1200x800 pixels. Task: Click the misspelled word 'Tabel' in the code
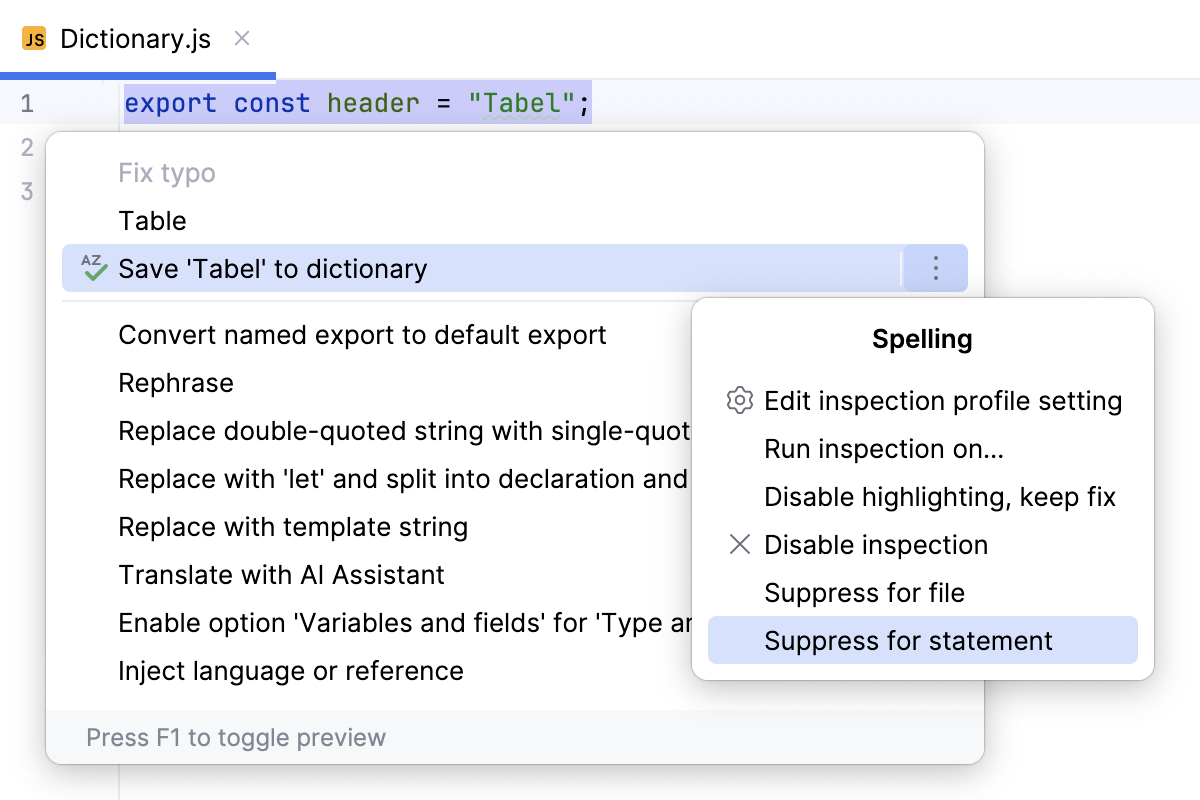(524, 102)
